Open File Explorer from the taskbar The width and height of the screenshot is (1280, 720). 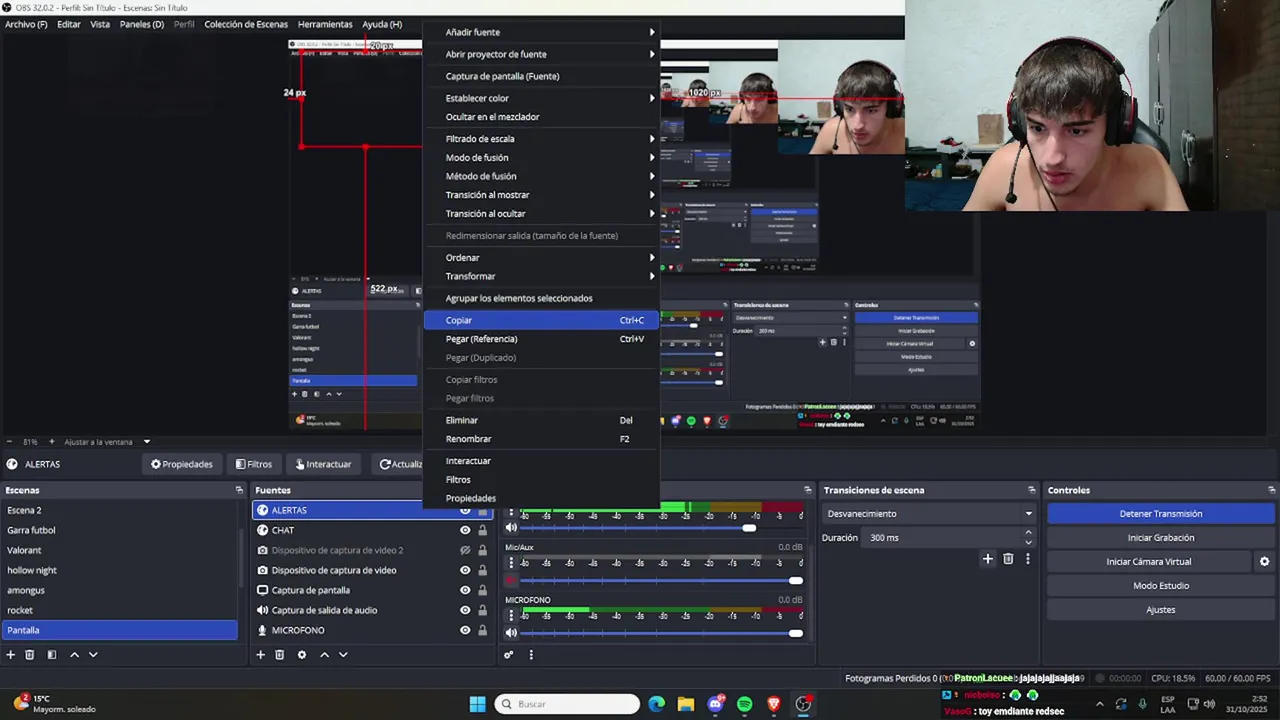pyautogui.click(x=686, y=704)
